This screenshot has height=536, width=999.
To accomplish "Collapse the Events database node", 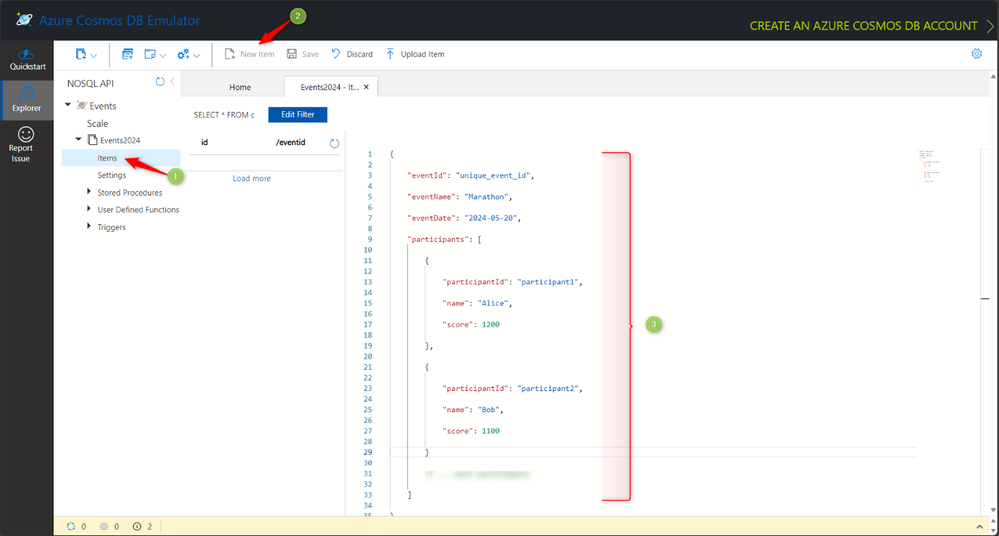I will point(68,105).
